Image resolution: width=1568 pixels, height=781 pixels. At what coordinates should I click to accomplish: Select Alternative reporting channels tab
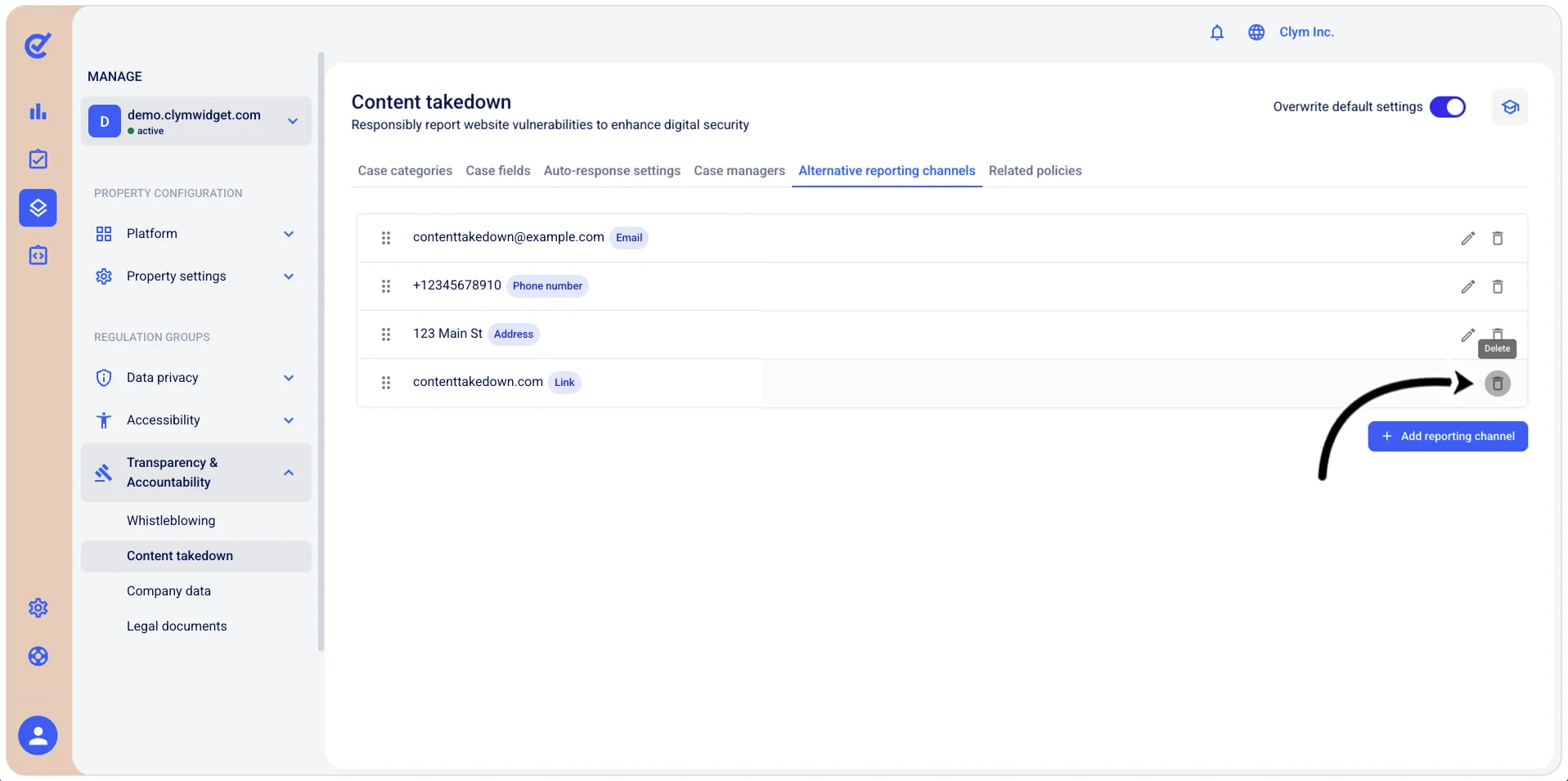(x=887, y=171)
